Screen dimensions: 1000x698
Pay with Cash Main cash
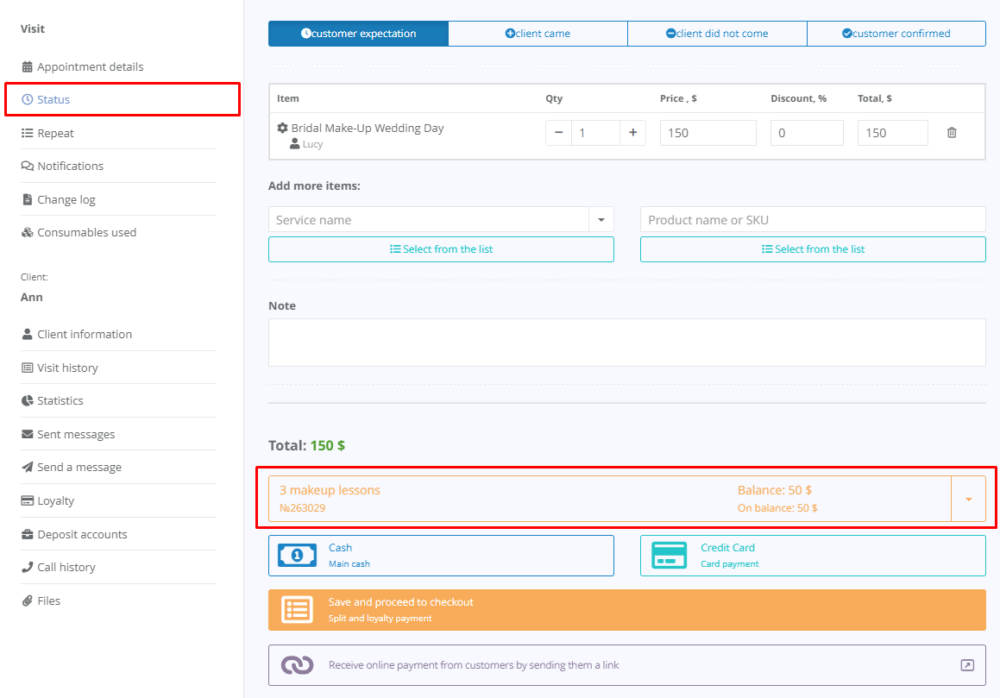tap(441, 556)
